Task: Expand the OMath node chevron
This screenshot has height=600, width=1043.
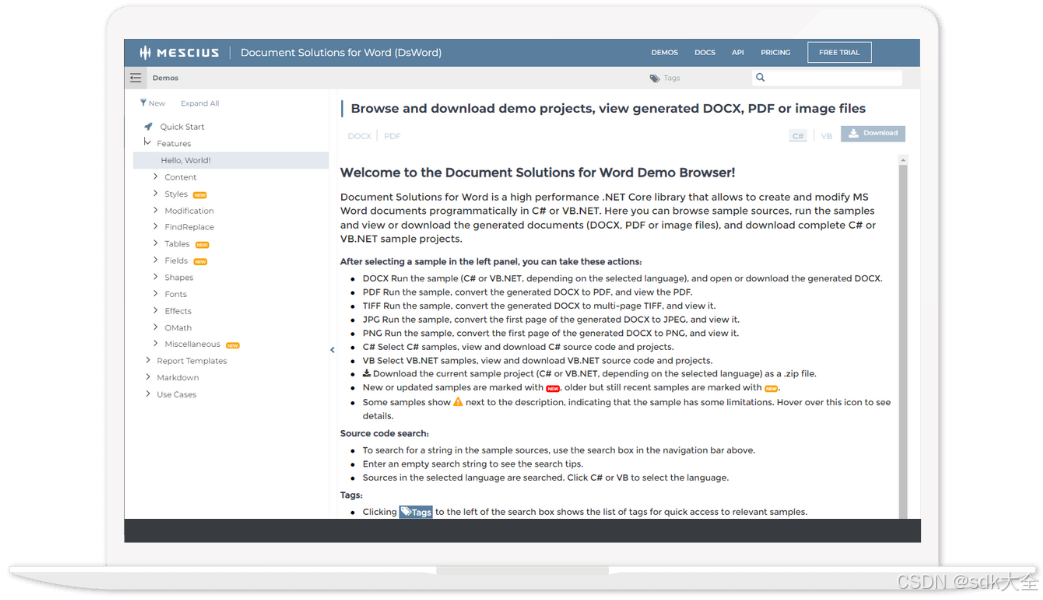Action: (x=156, y=327)
